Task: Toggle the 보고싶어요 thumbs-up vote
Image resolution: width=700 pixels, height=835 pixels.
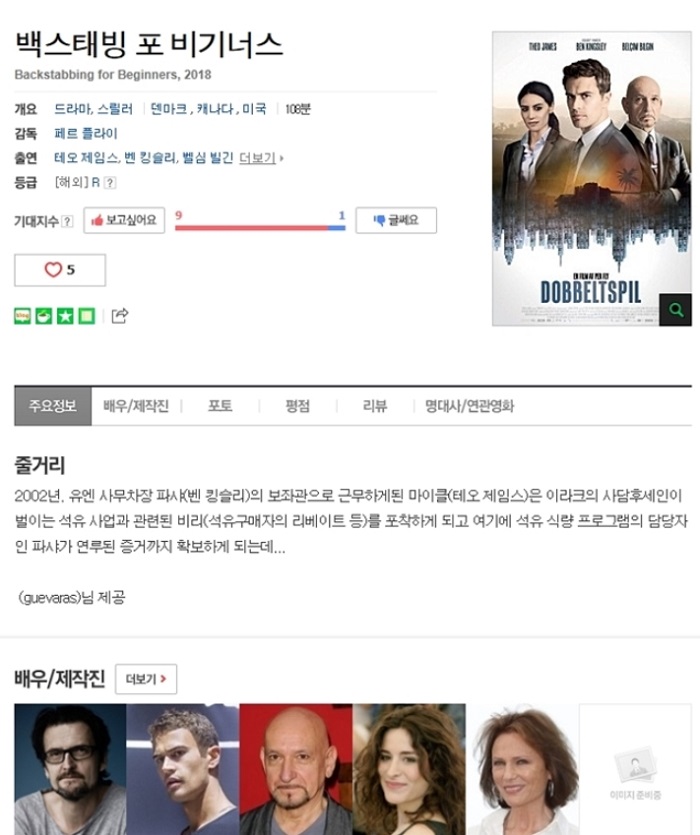Action: coord(124,220)
